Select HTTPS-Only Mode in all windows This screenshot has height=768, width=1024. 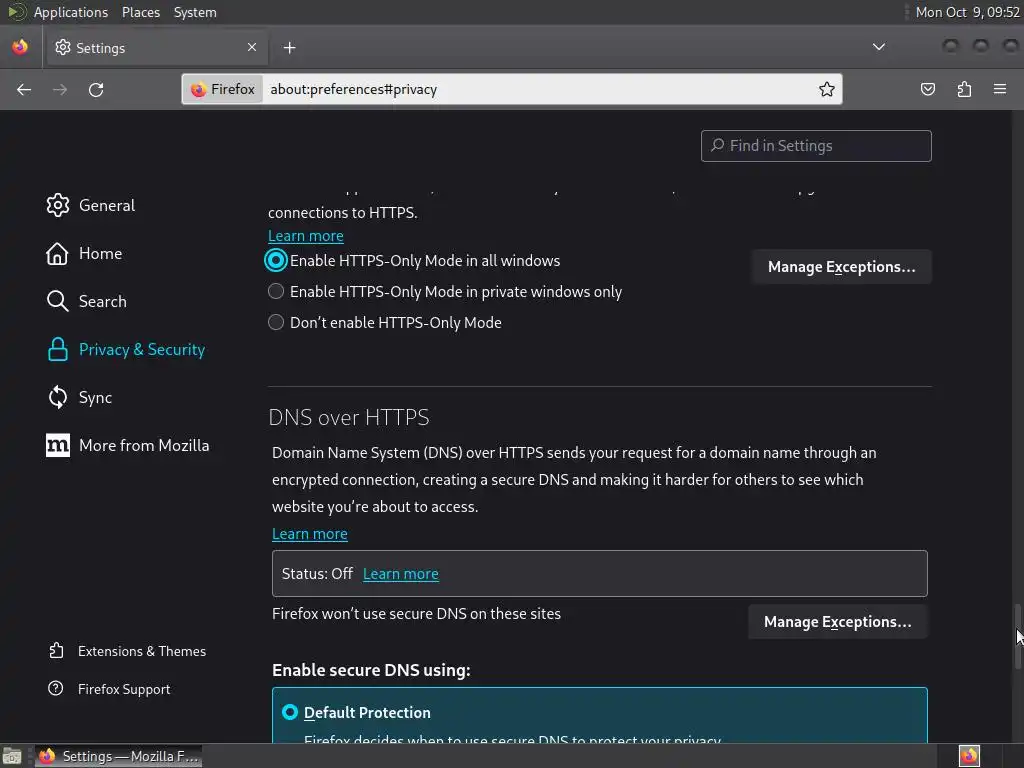point(276,261)
